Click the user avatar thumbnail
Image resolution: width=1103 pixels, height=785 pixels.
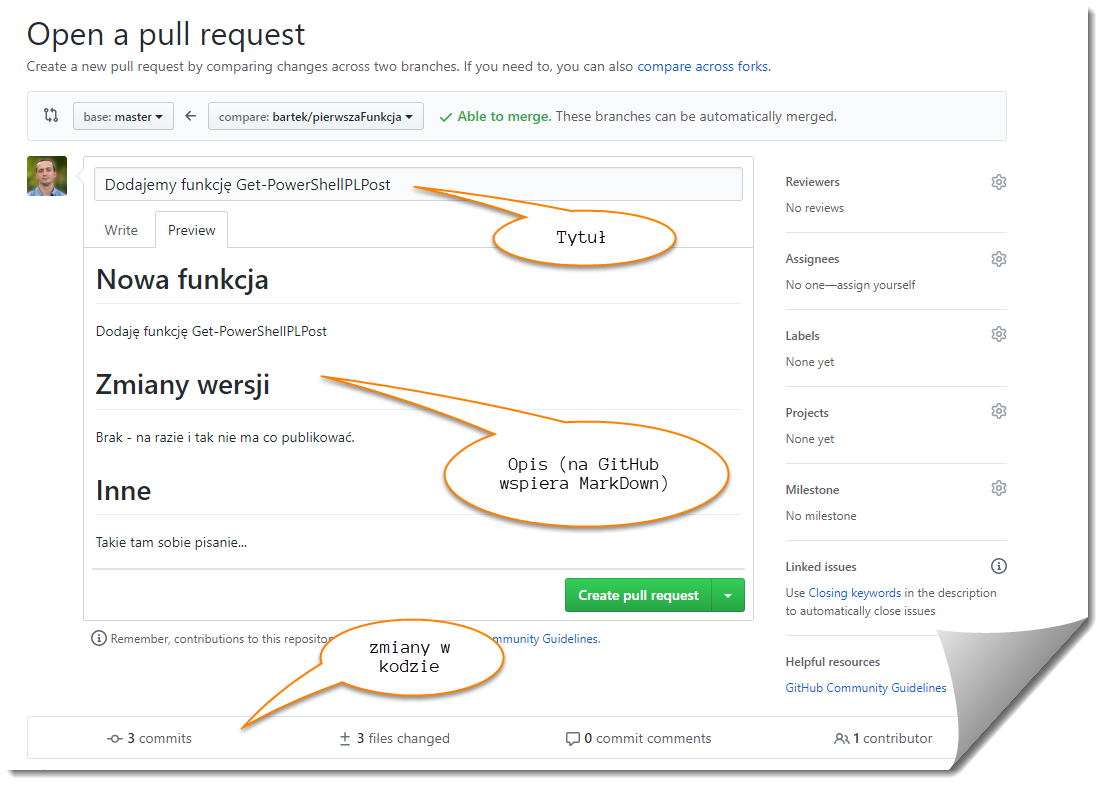coord(47,176)
